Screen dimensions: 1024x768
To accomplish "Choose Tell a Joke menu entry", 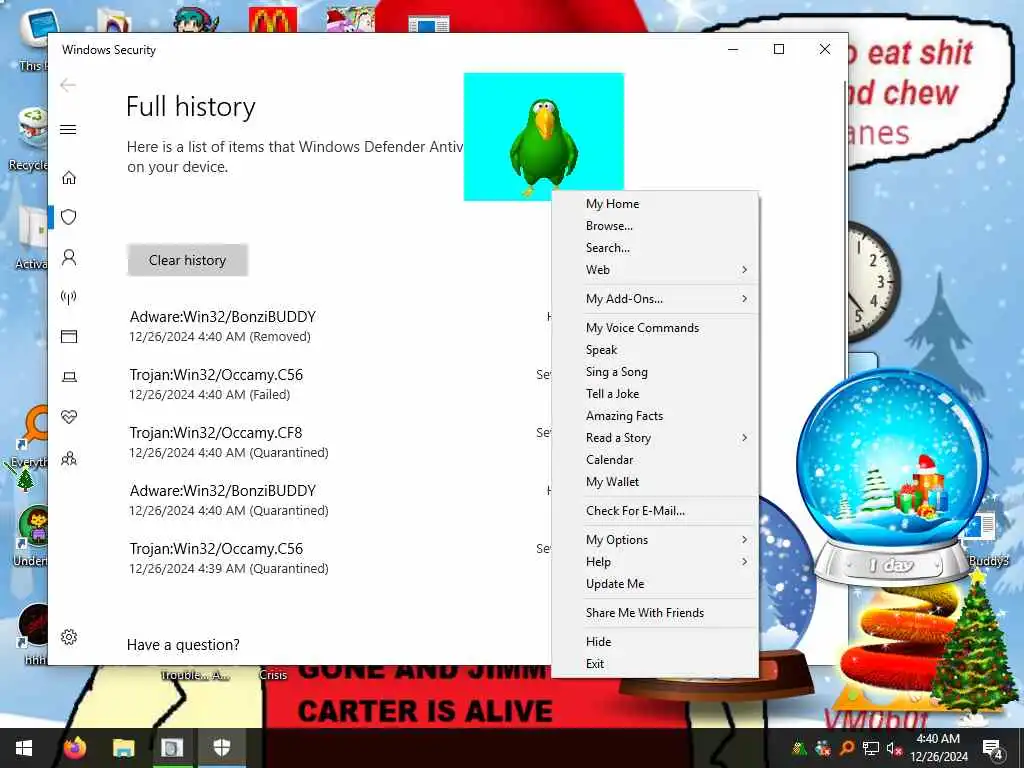I will (655, 394).
